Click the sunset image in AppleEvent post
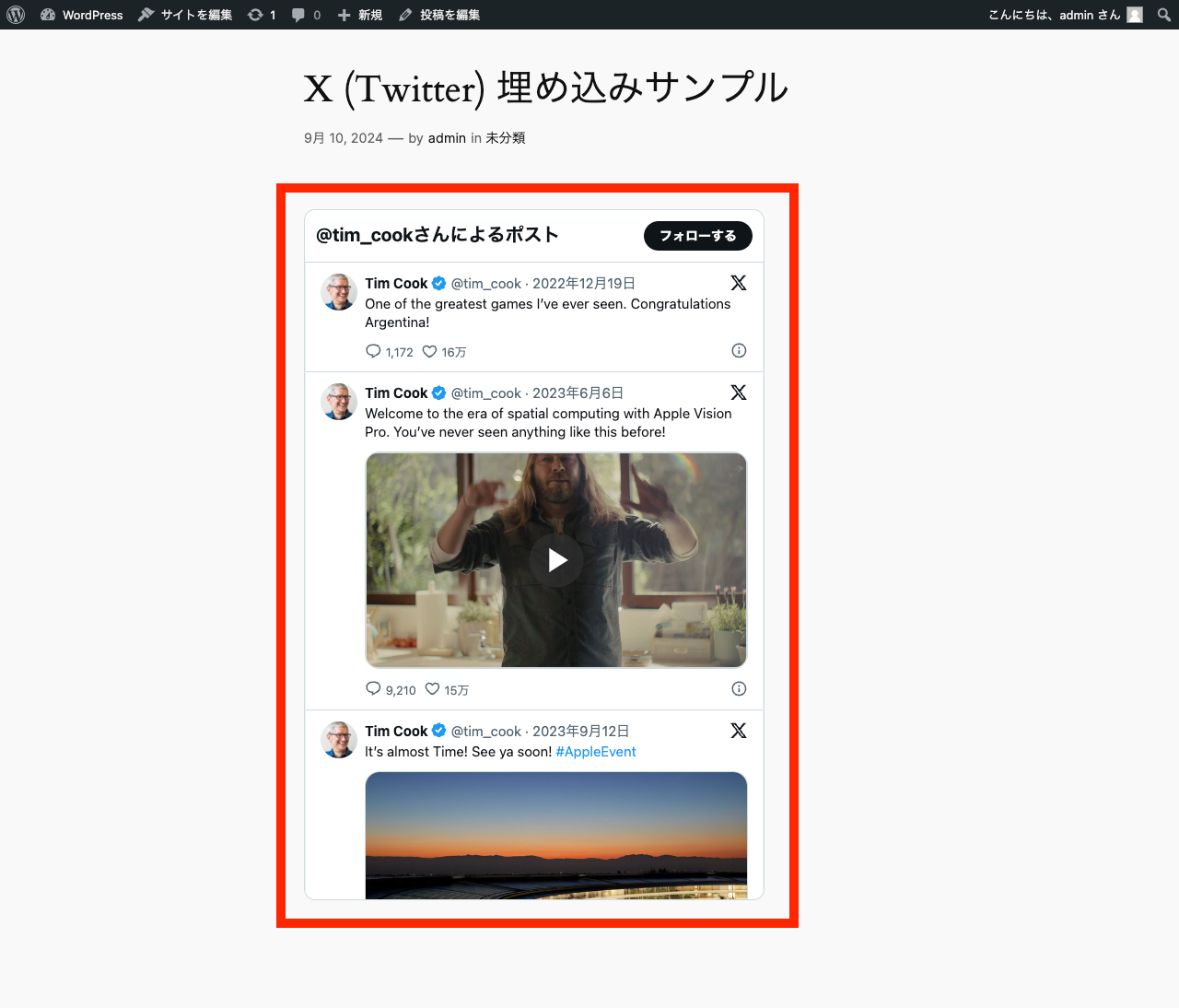The image size is (1179, 1008). [x=556, y=835]
